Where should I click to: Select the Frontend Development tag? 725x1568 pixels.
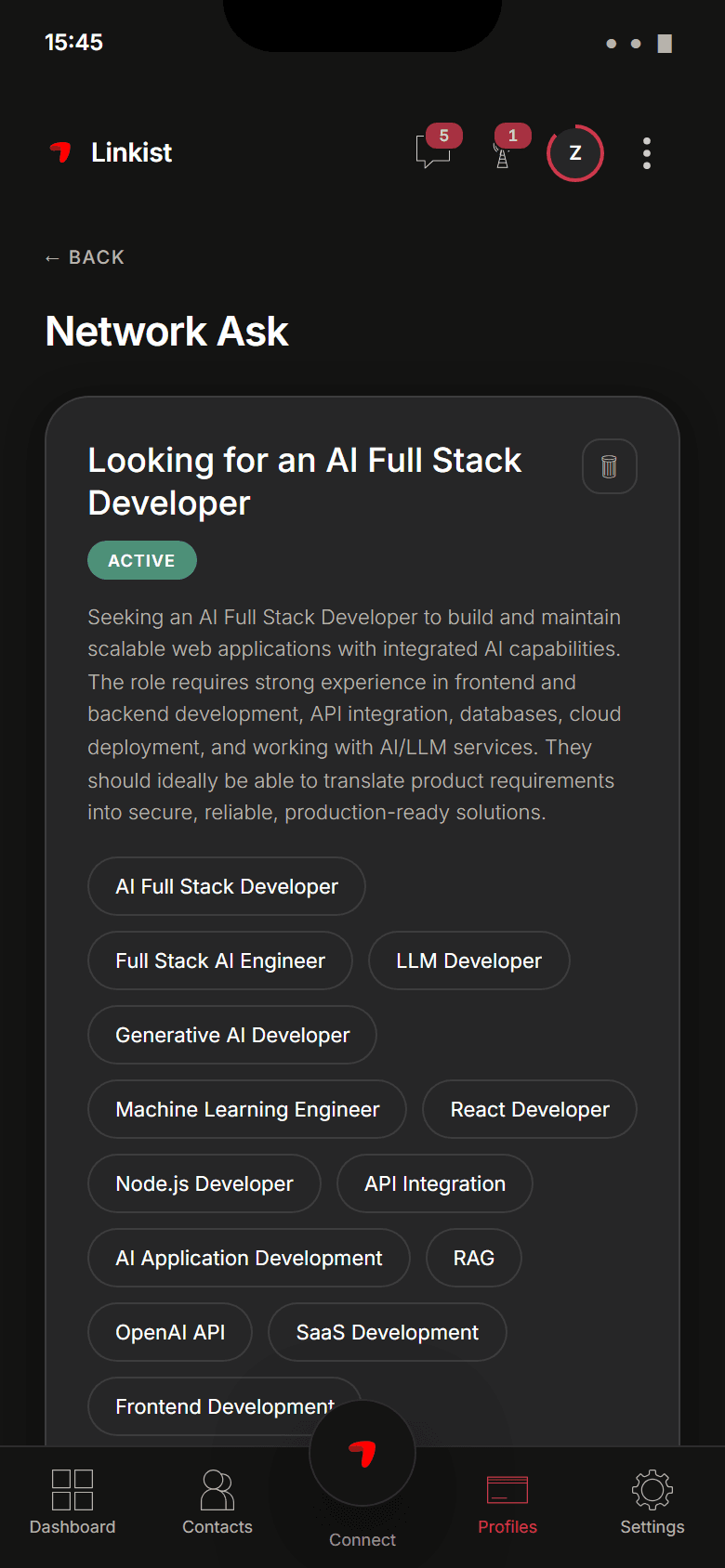[x=224, y=1406]
